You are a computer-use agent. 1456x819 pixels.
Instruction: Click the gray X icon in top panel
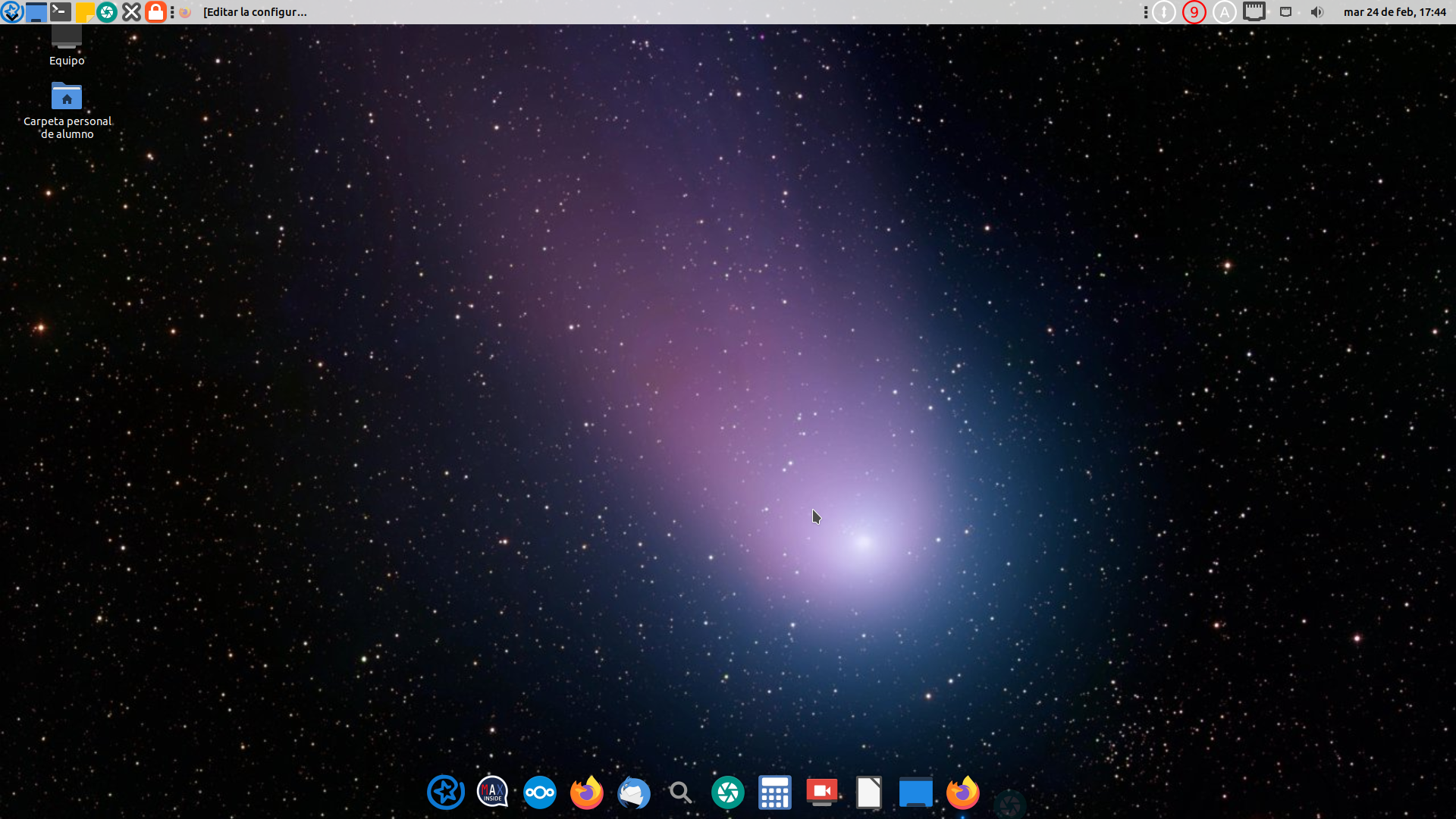coord(131,12)
